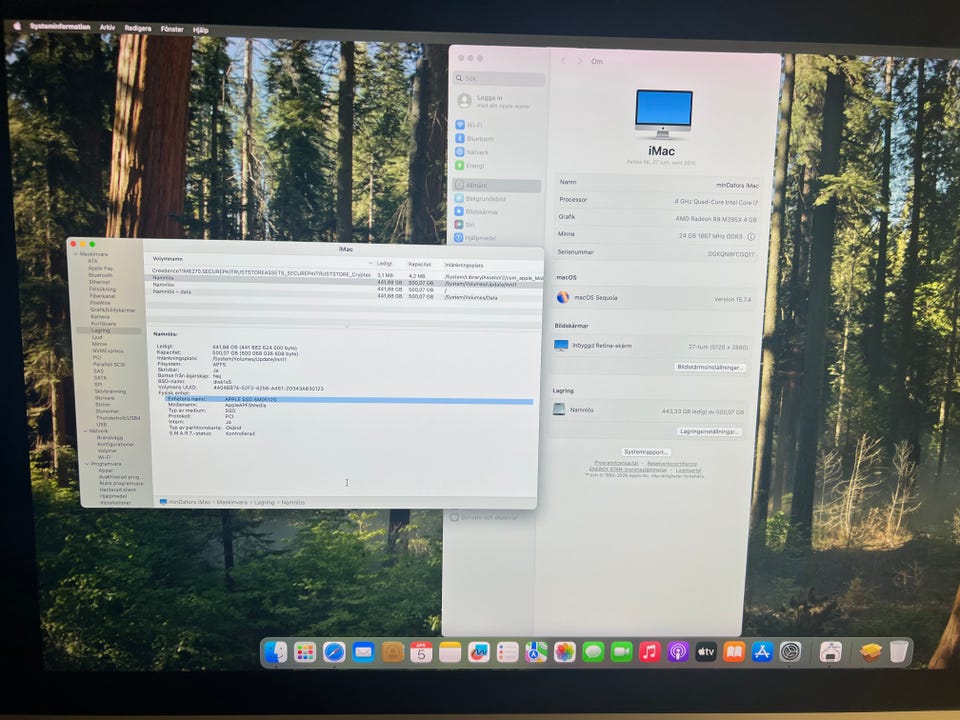Click System Settings icon in the Dock
This screenshot has width=960, height=720.
[790, 652]
